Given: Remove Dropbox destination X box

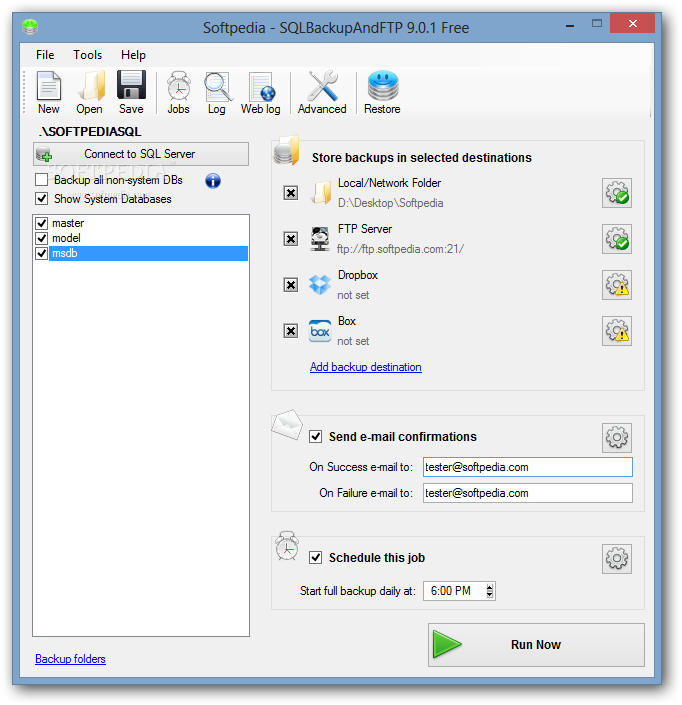Looking at the screenshot, I should [x=291, y=285].
